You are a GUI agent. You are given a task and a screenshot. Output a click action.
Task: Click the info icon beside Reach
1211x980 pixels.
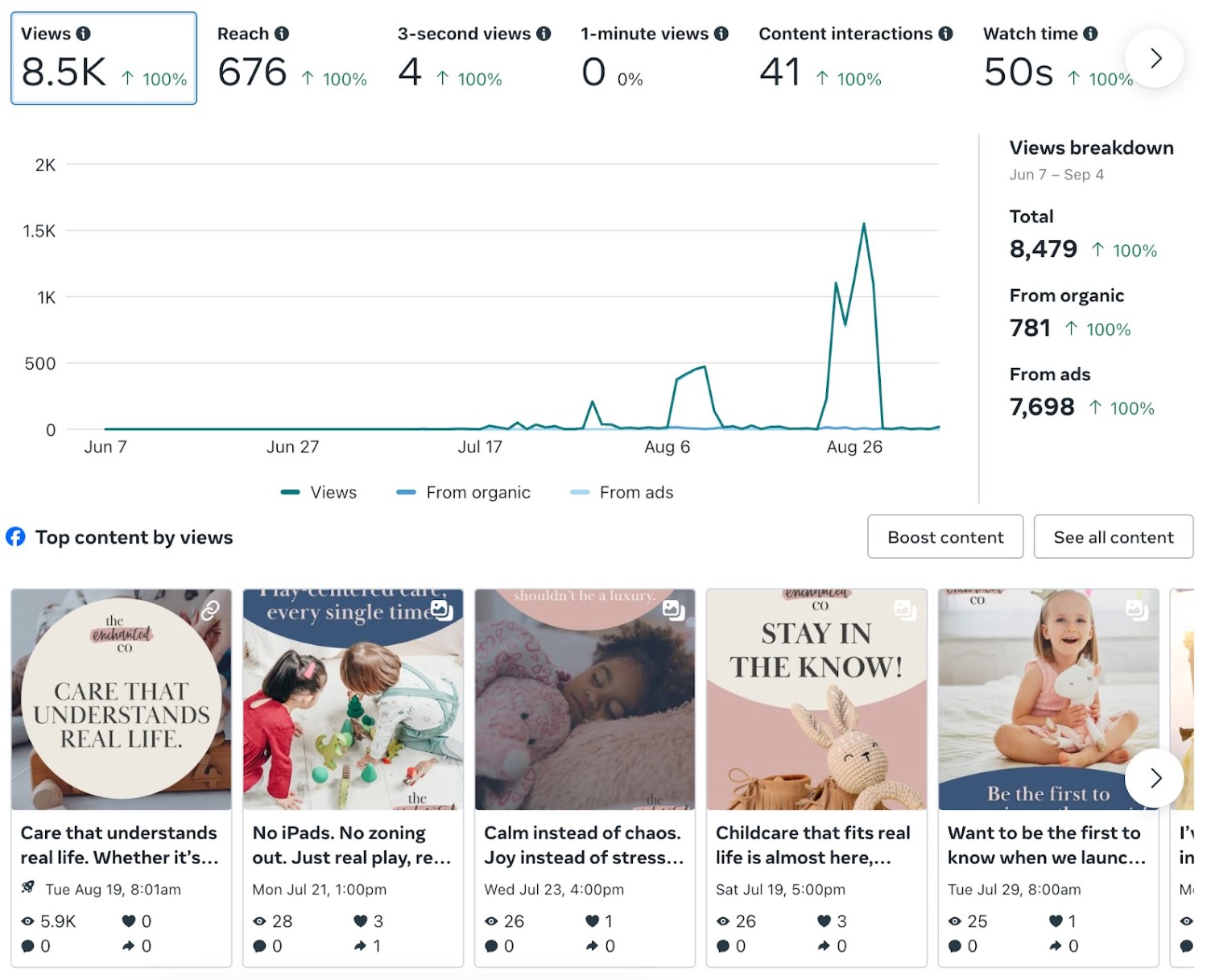(282, 34)
